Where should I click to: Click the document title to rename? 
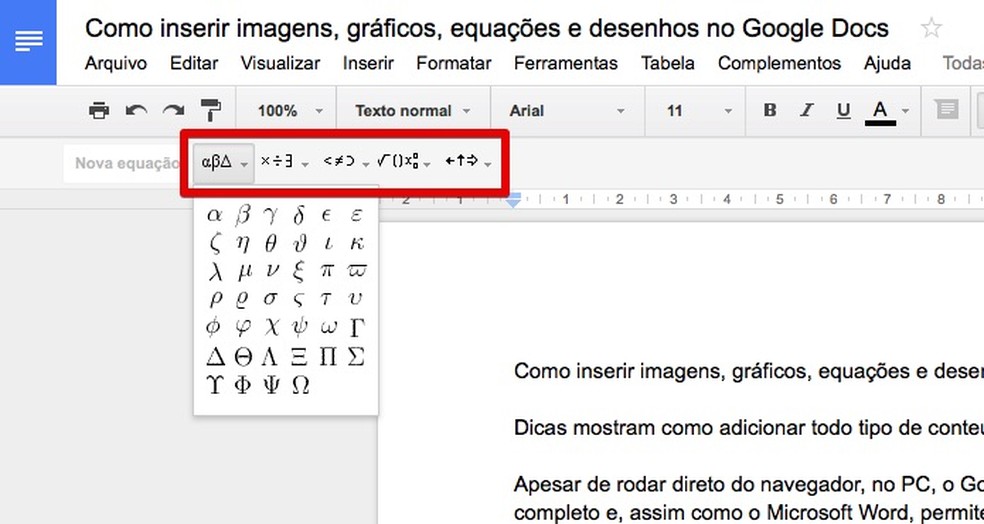pyautogui.click(x=487, y=28)
